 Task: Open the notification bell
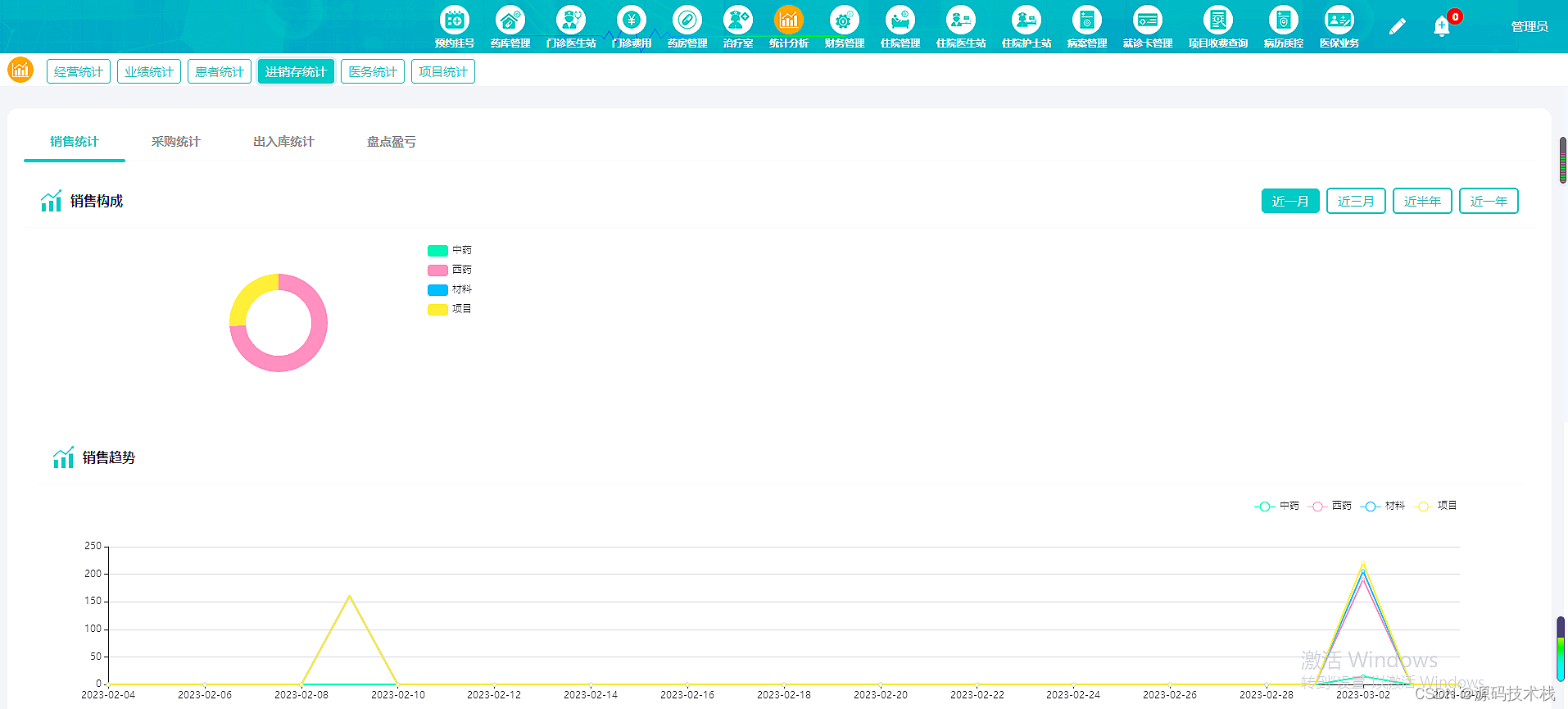click(x=1442, y=26)
